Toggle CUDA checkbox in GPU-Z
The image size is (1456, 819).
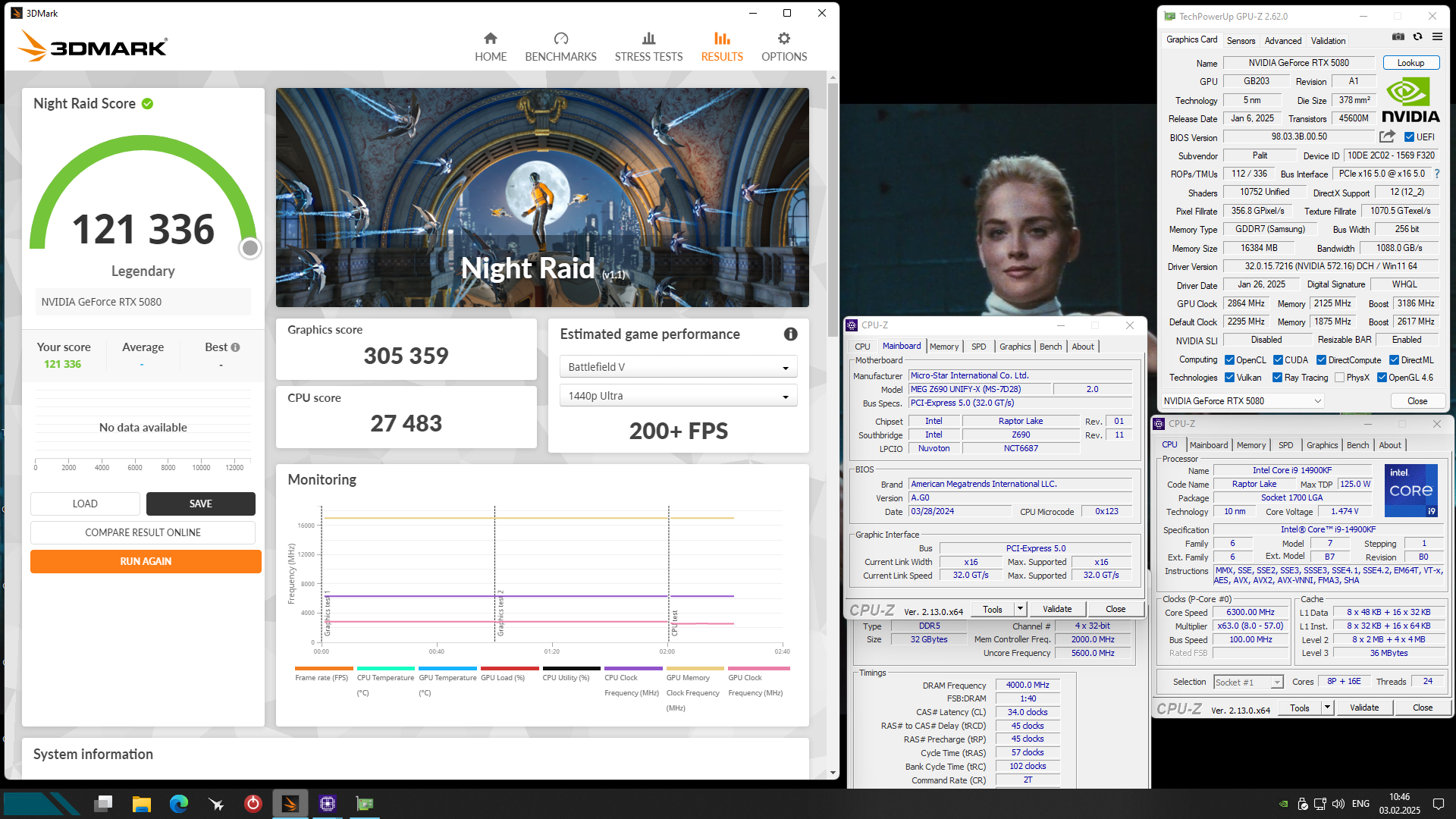1278,360
